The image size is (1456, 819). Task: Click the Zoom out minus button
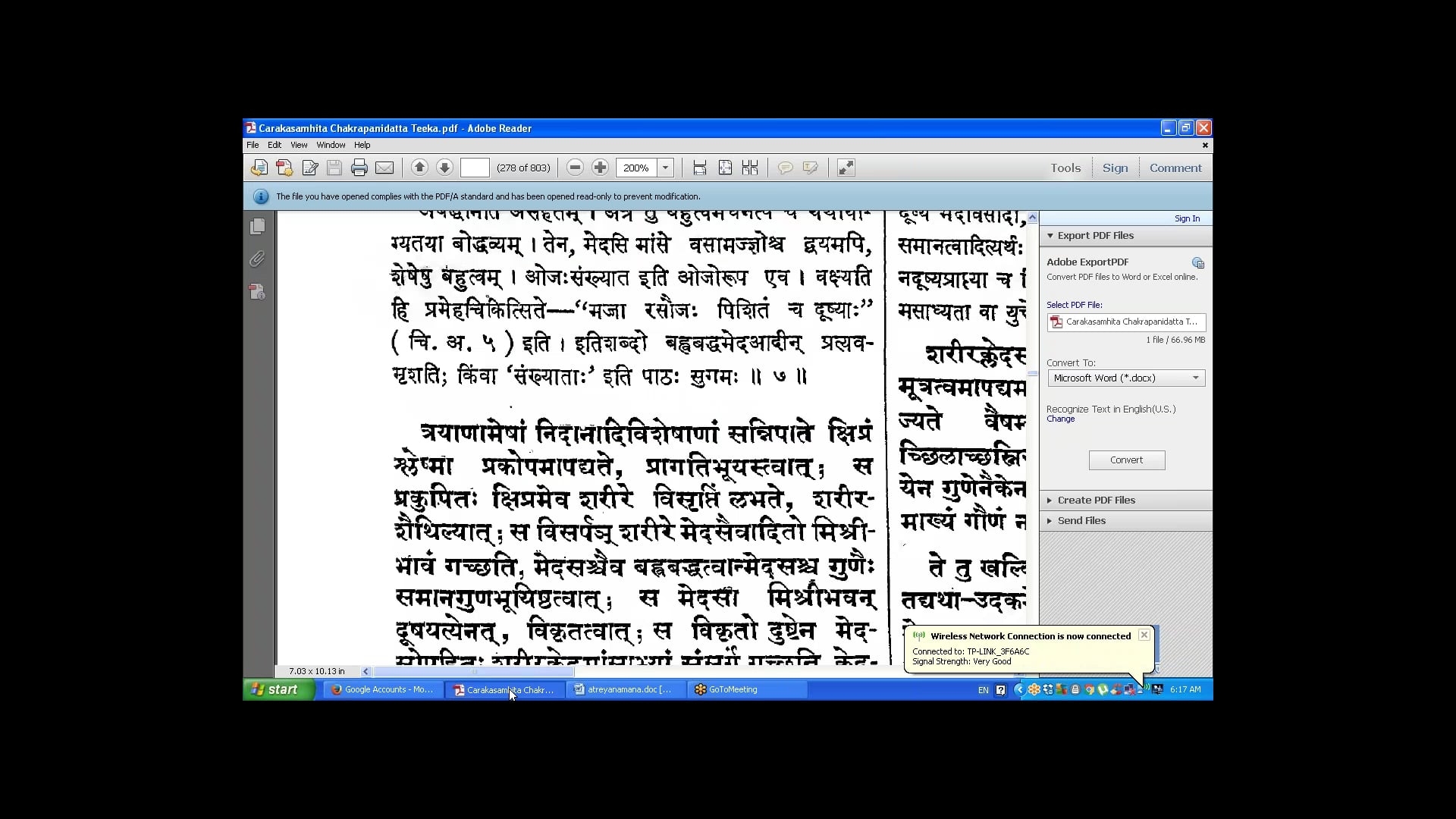575,168
